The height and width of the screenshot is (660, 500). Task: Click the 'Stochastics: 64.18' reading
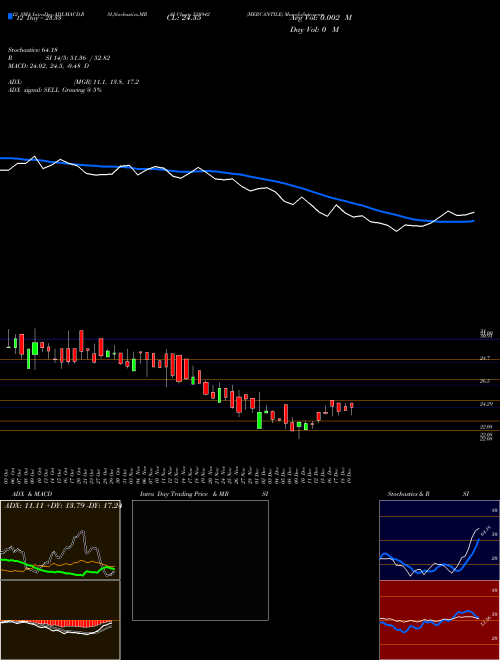35,51
